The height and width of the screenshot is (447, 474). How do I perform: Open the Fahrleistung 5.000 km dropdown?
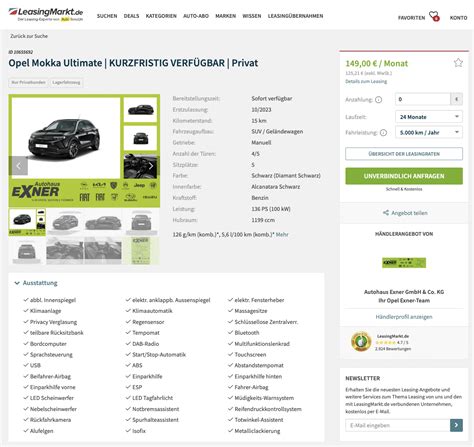point(429,132)
